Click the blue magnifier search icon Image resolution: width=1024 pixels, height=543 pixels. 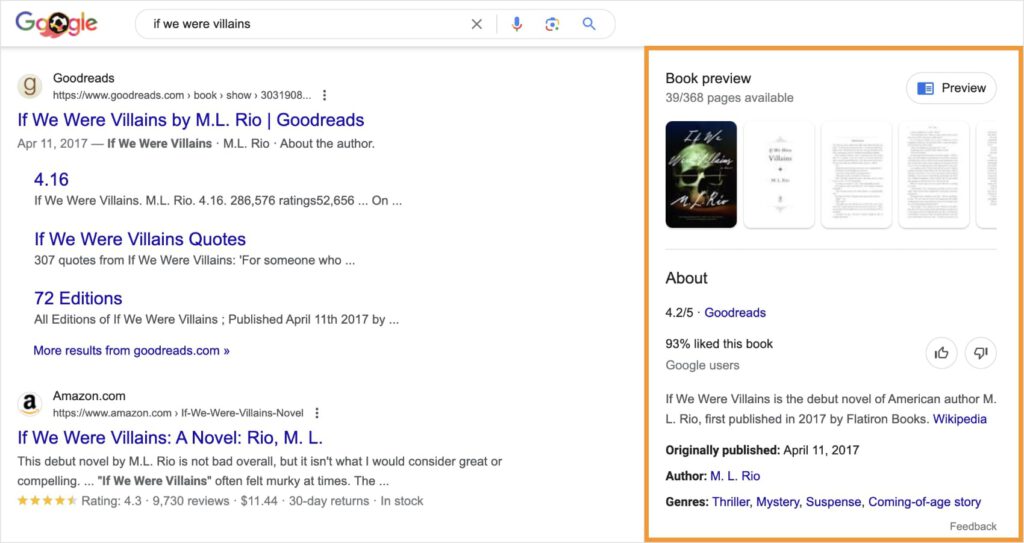point(589,24)
